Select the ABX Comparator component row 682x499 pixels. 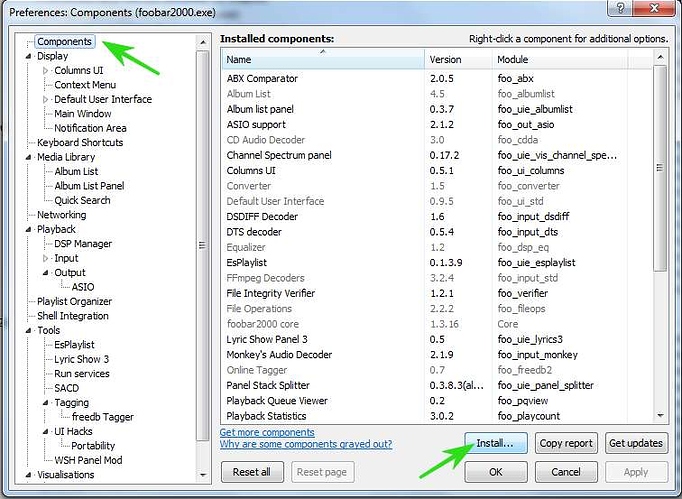(437, 79)
